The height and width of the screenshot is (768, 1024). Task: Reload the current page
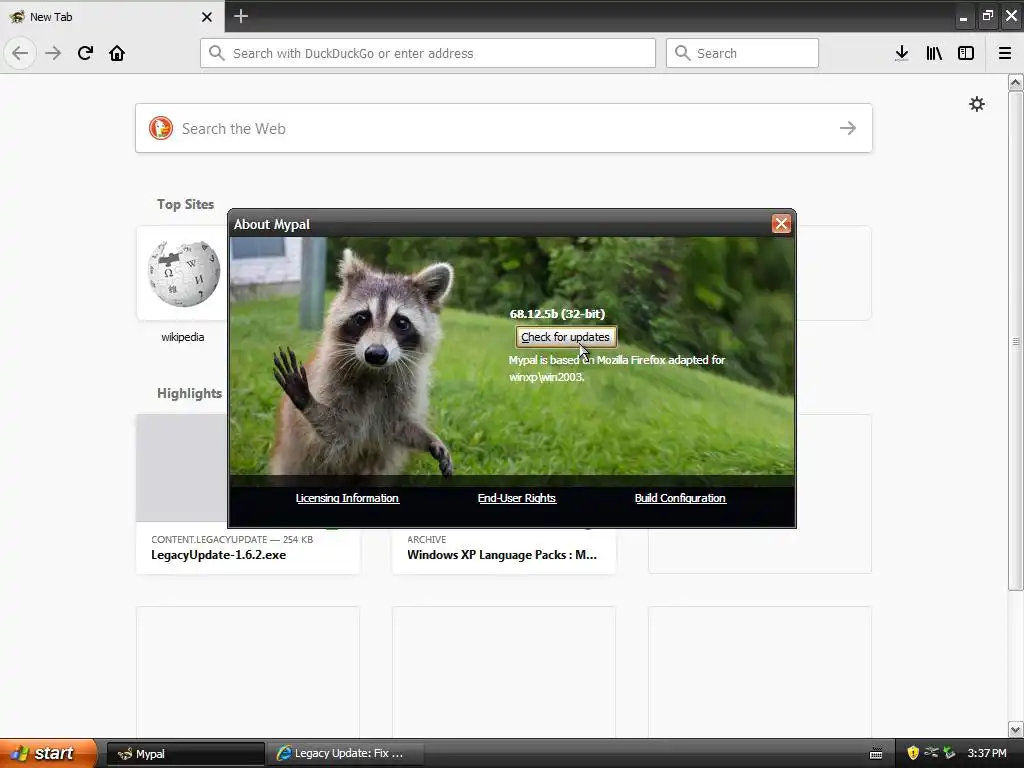tap(85, 53)
